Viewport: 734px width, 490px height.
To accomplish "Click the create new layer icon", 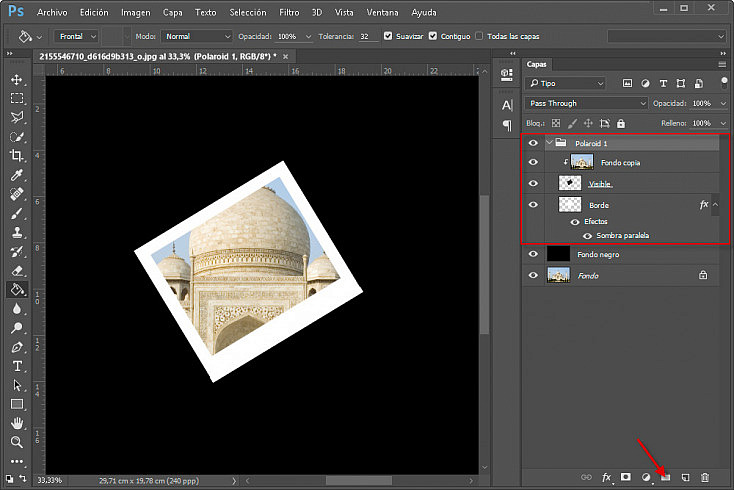I will 685,477.
